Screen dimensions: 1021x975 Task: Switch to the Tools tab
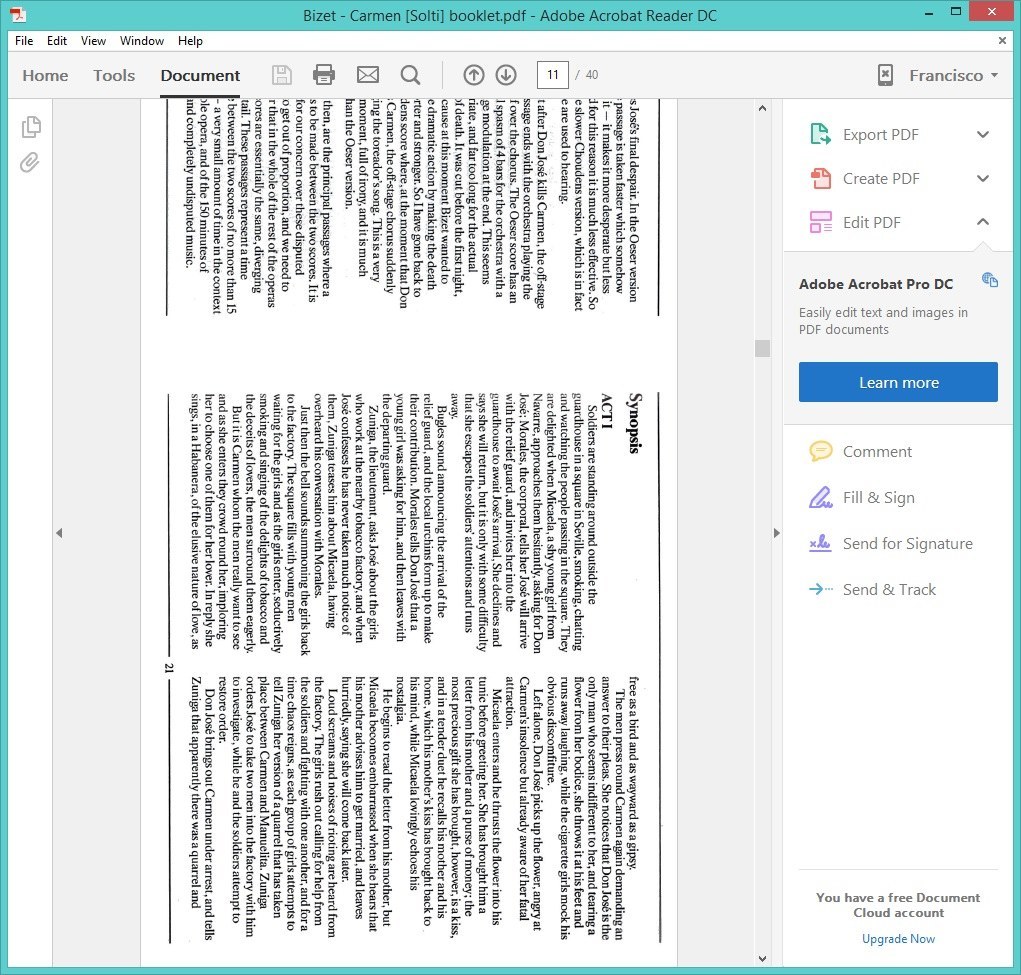[x=114, y=76]
